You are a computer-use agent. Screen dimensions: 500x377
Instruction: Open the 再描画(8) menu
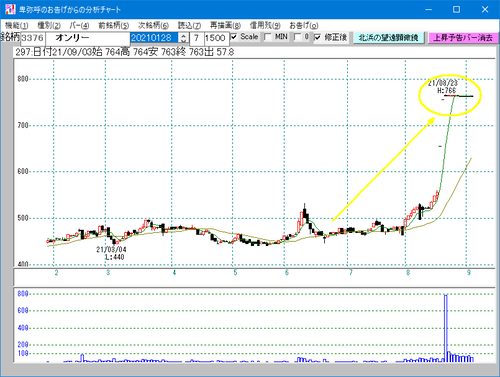225,25
